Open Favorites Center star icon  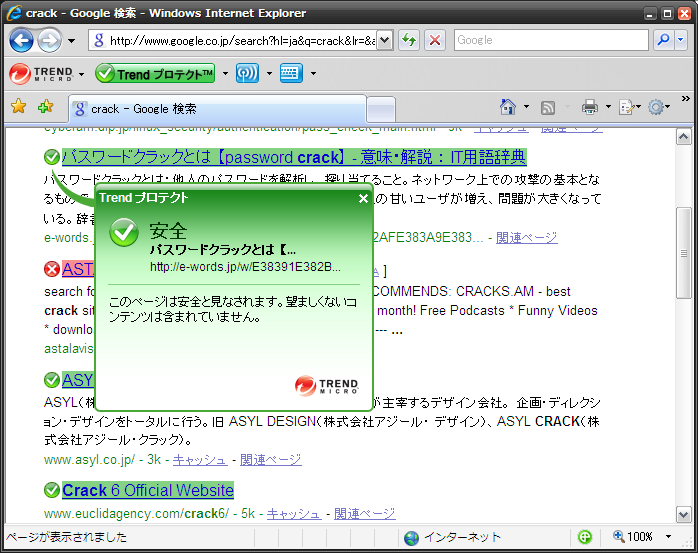click(x=19, y=107)
